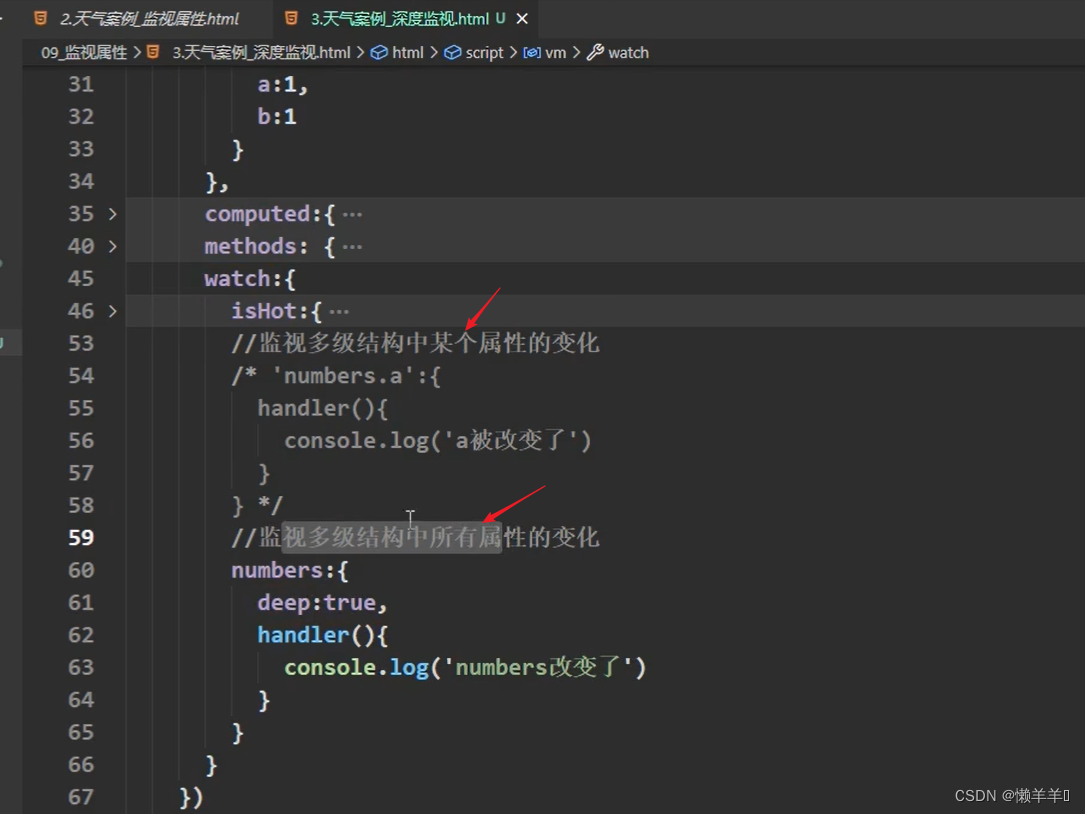Click comment '//监视多级结构中所有属性的变化'
The height and width of the screenshot is (814, 1085).
click(415, 538)
